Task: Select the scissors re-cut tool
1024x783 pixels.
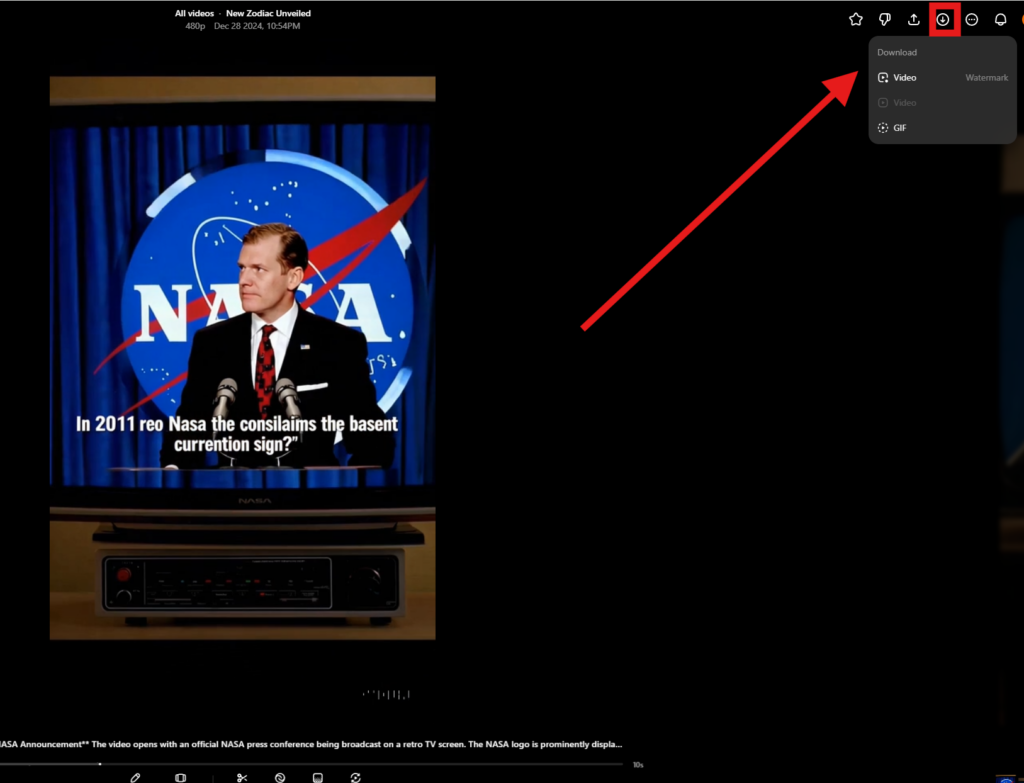Action: [x=242, y=777]
